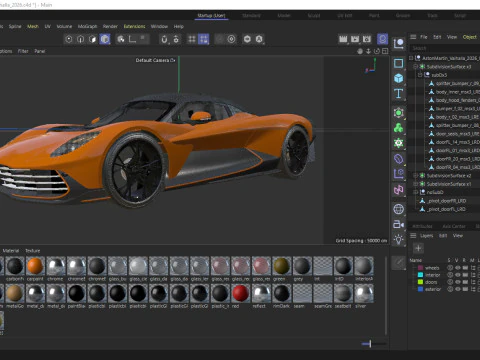
Task: Add a Camera from side palette
Action: pos(399,224)
